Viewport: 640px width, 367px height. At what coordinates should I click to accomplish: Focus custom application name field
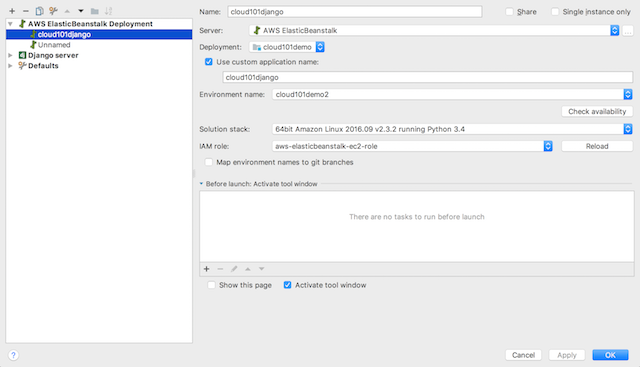click(428, 77)
